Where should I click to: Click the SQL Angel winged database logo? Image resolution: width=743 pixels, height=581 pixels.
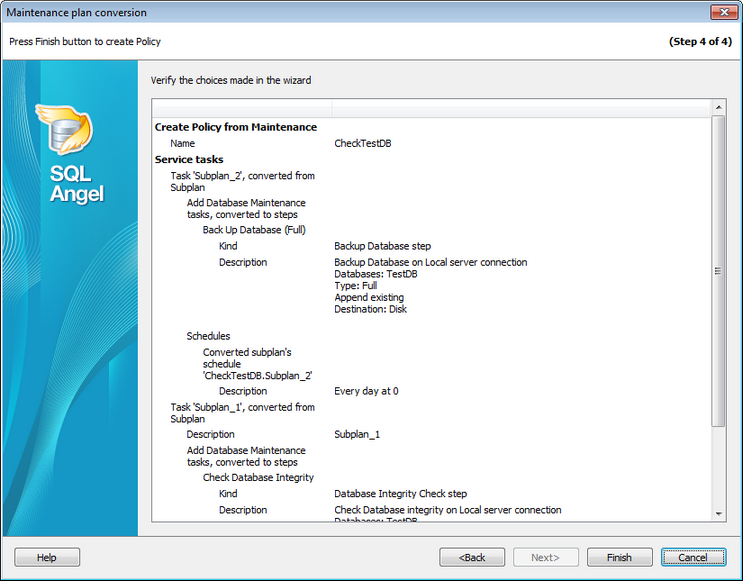coord(64,129)
